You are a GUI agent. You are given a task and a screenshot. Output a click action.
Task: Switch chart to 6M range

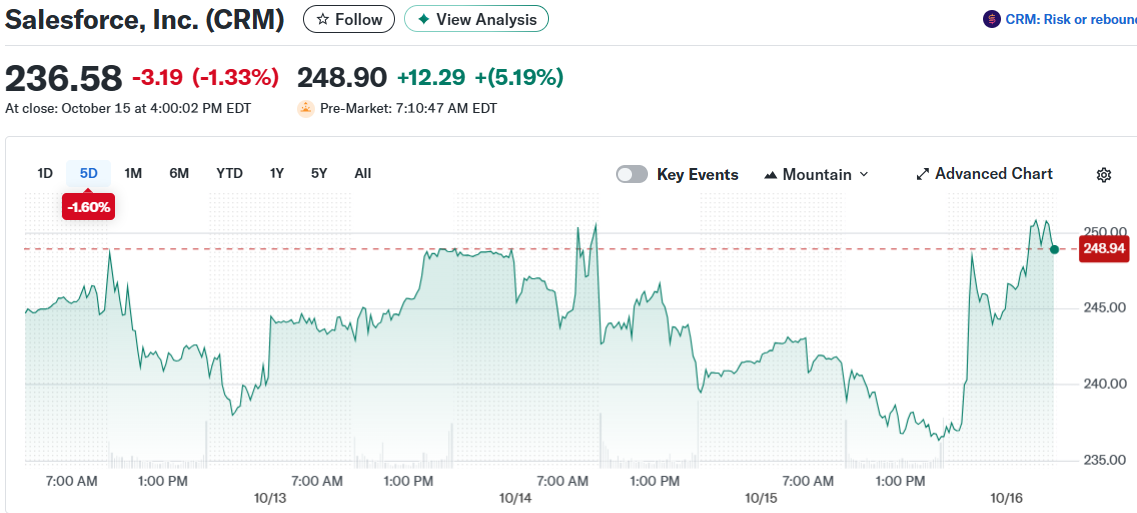179,173
